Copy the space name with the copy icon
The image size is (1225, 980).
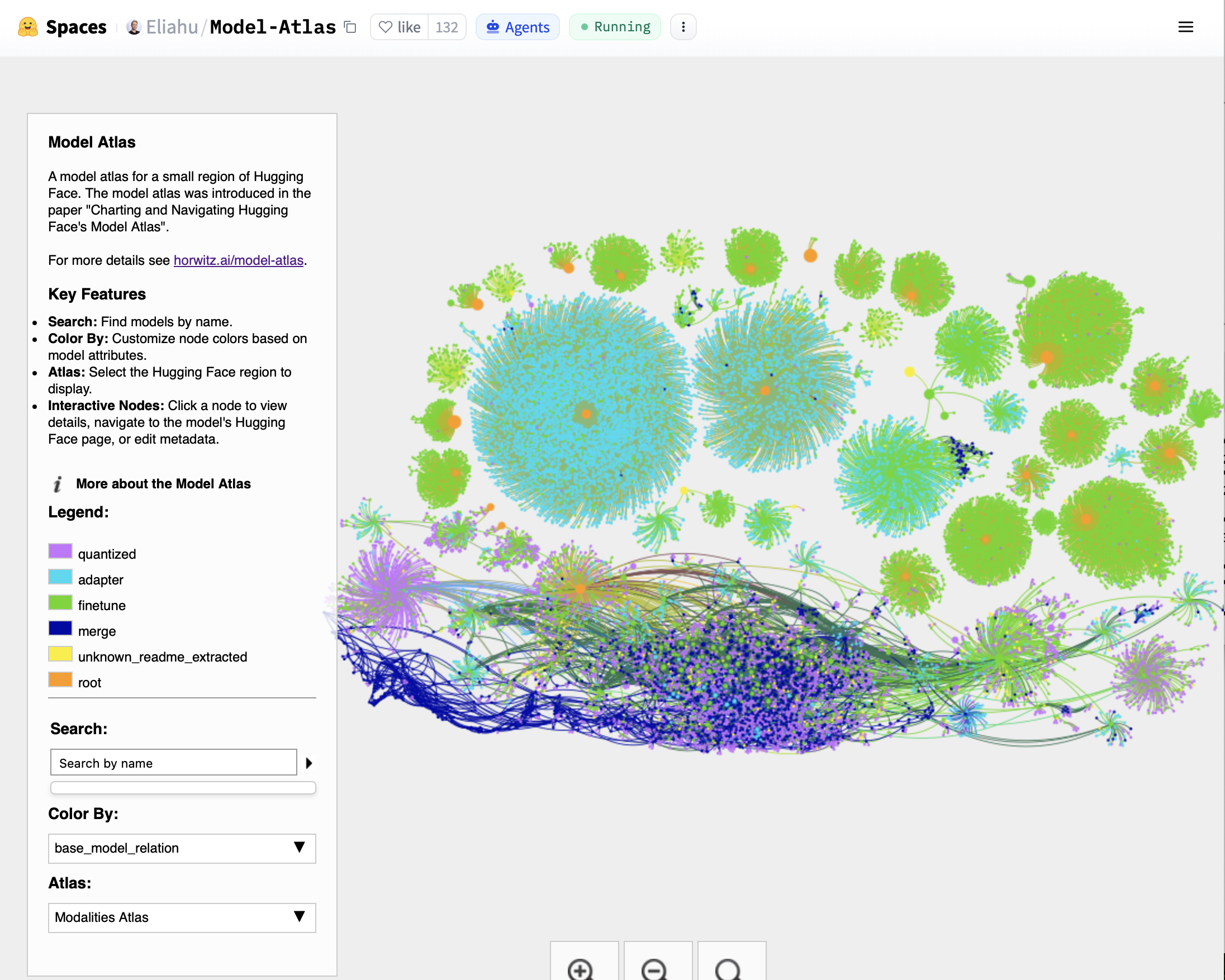tap(350, 27)
